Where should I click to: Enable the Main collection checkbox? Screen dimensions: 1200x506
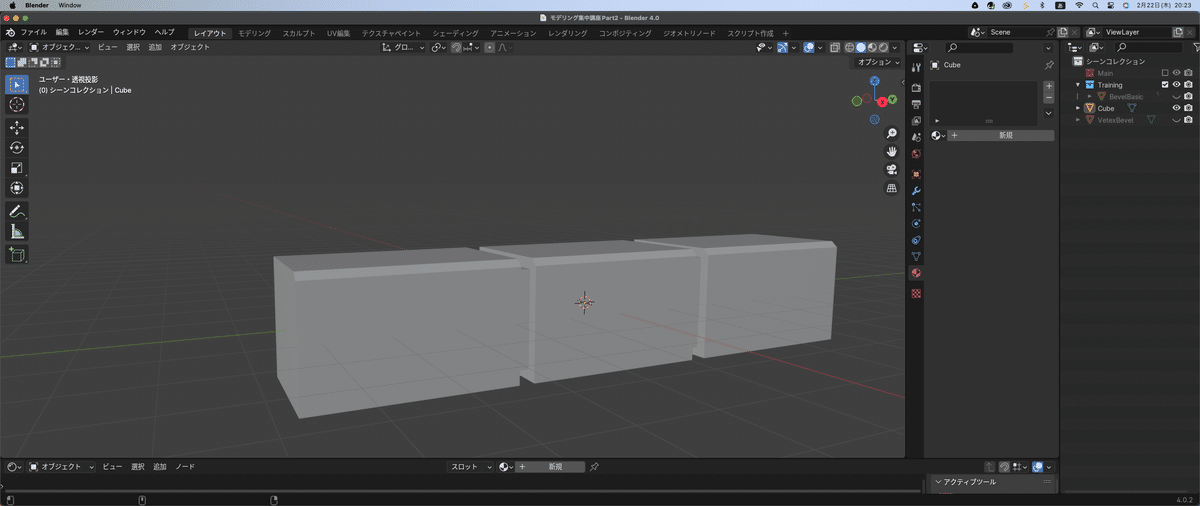pos(1164,73)
